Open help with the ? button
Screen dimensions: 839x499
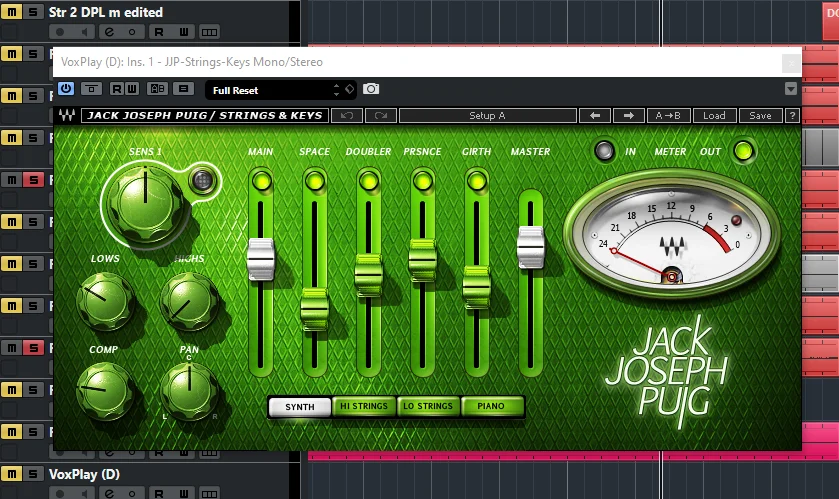pyautogui.click(x=792, y=116)
